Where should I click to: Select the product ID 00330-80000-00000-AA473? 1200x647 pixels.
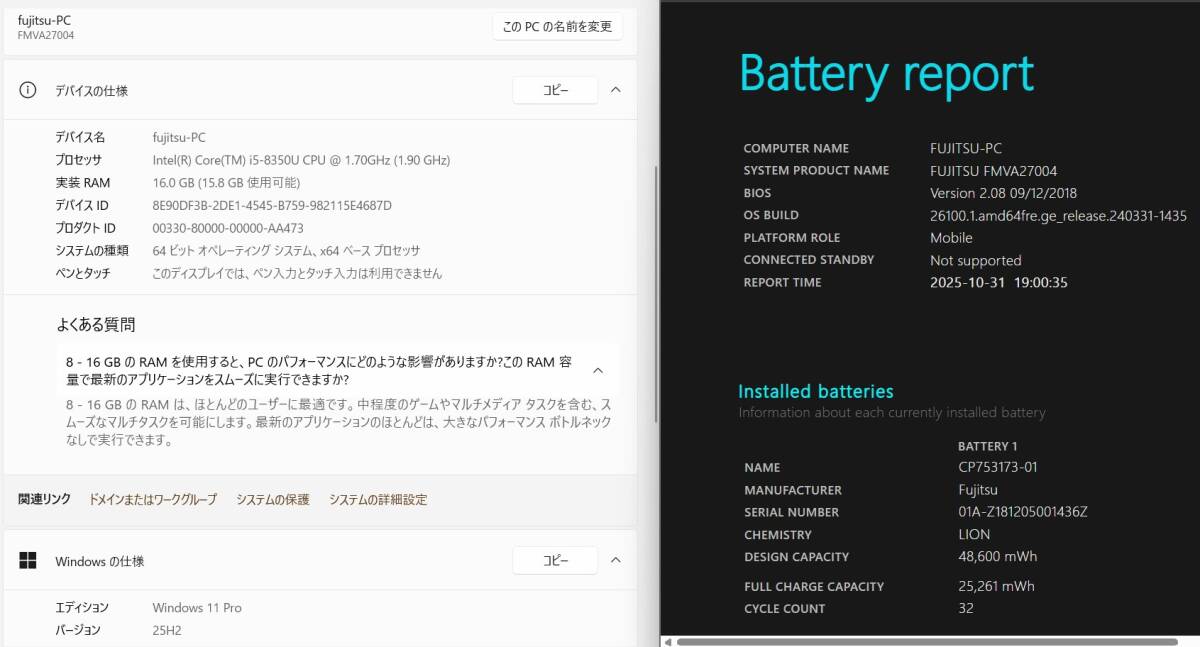click(228, 228)
